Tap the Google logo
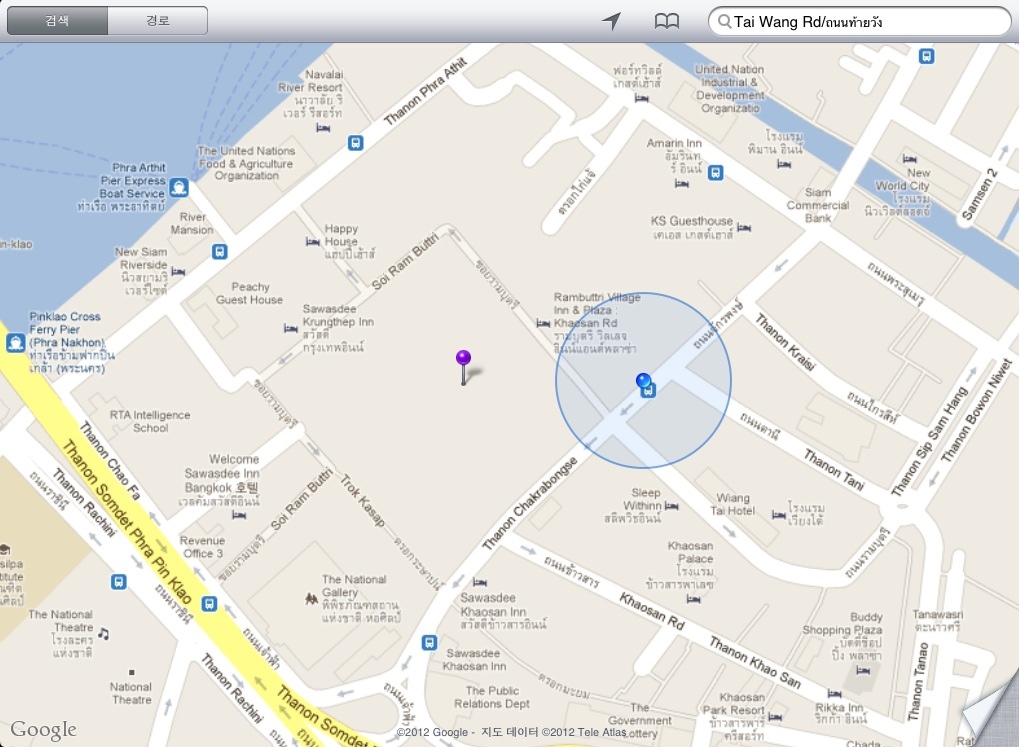Viewport: 1019px width, 747px height. click(44, 729)
